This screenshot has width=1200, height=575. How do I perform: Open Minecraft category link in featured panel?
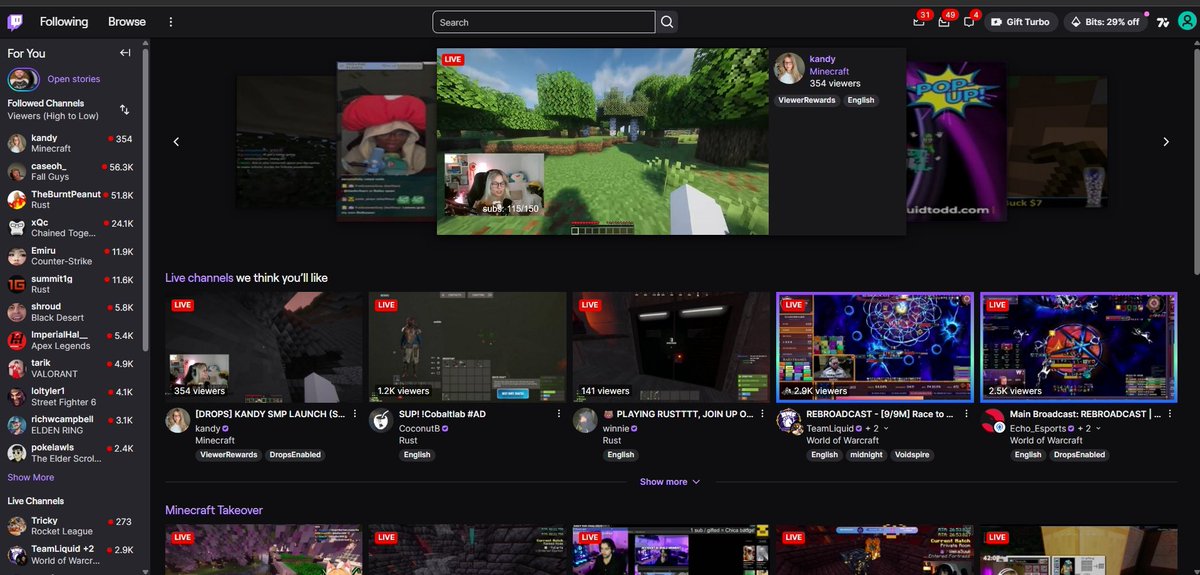click(x=829, y=72)
